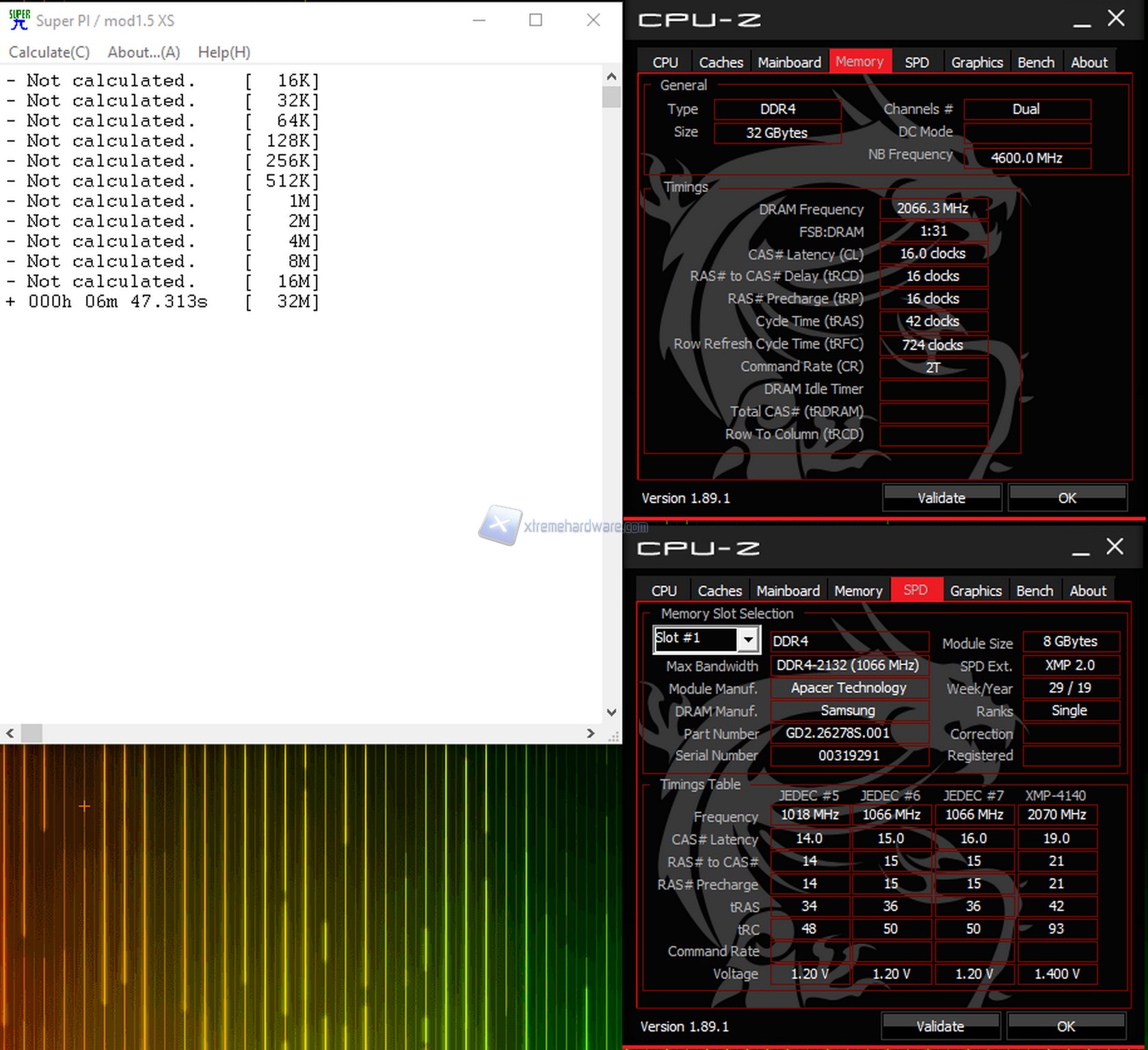
Task: Open the Help(H) menu
Action: pyautogui.click(x=224, y=52)
